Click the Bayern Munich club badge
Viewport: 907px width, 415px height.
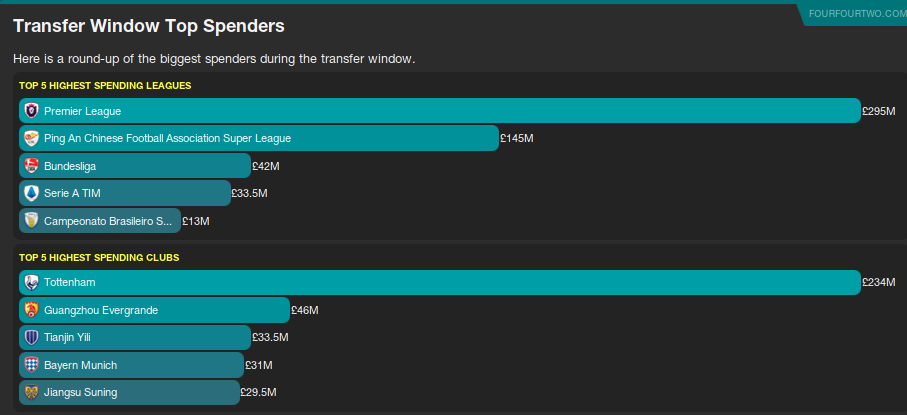[31, 365]
